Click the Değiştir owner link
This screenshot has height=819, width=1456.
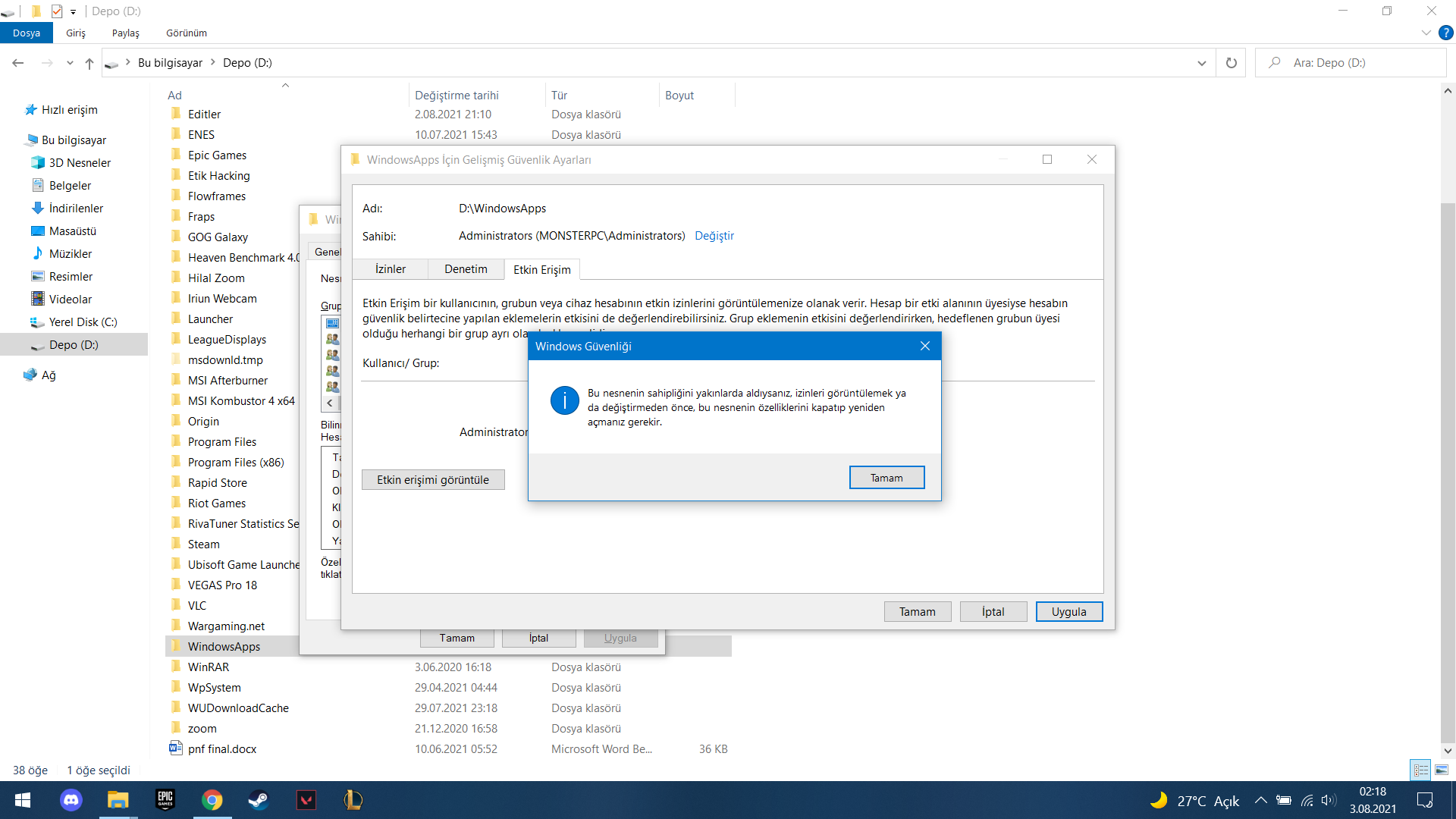coord(714,236)
